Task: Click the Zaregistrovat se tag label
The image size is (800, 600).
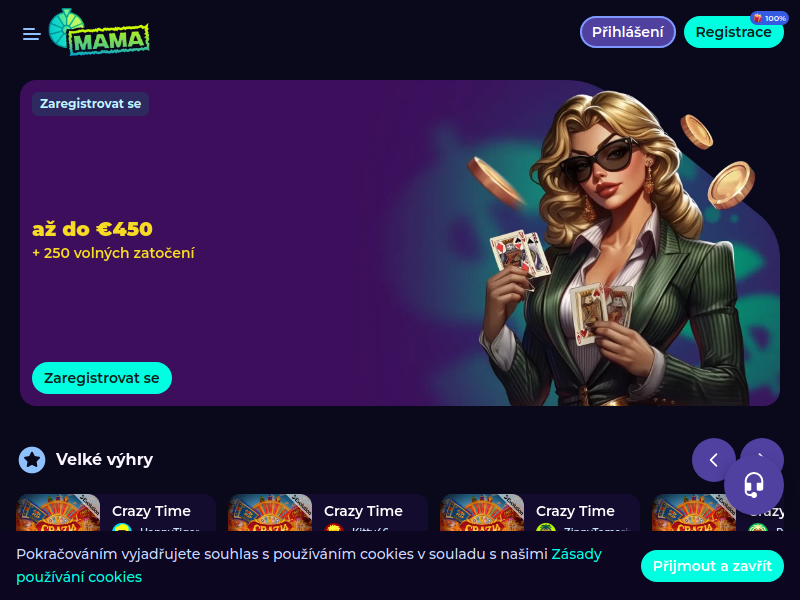Action: pos(90,104)
